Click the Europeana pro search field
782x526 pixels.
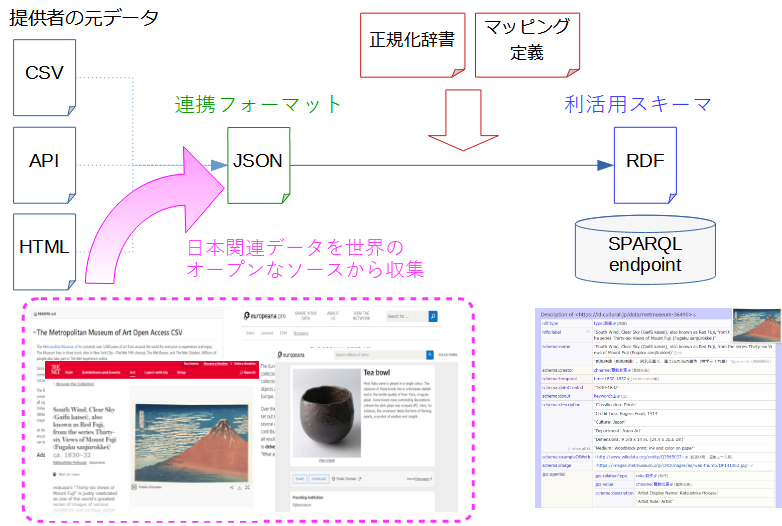[405, 317]
